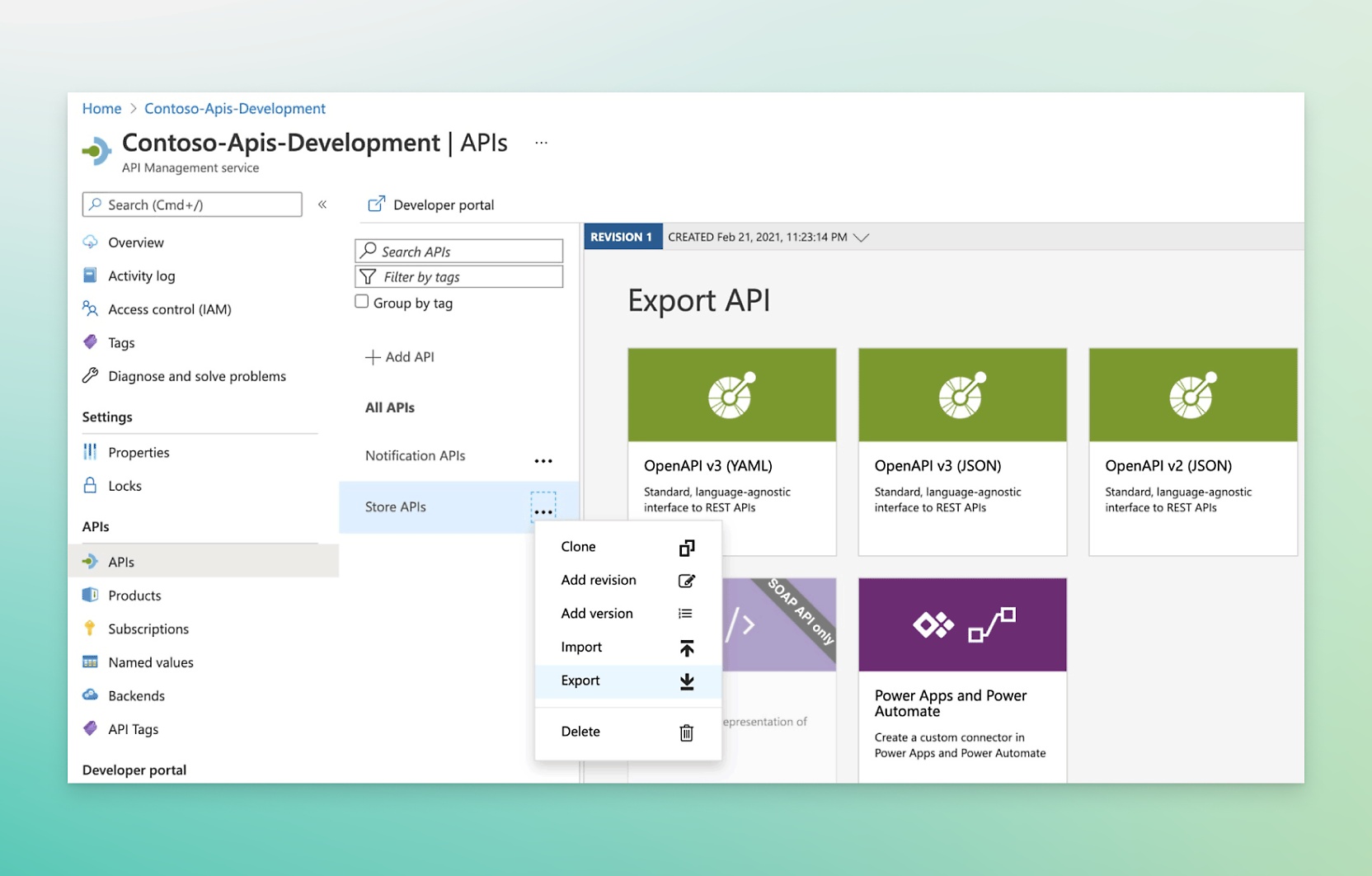The image size is (1372, 876).
Task: Enable the Group by tag checkbox
Action: pos(362,301)
